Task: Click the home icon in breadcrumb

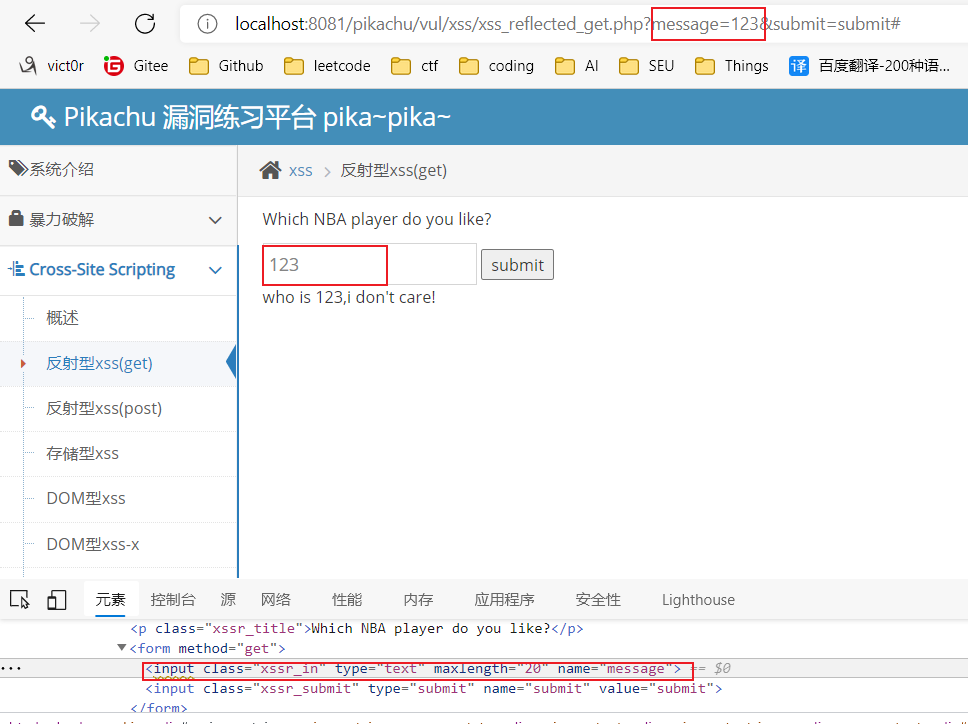Action: coord(270,170)
